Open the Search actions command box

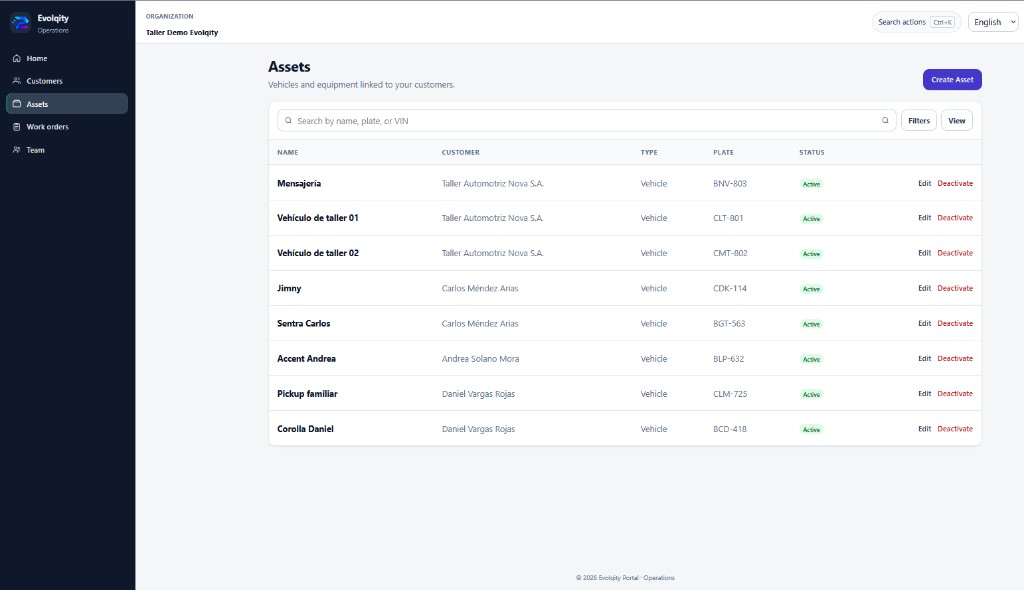coord(916,22)
